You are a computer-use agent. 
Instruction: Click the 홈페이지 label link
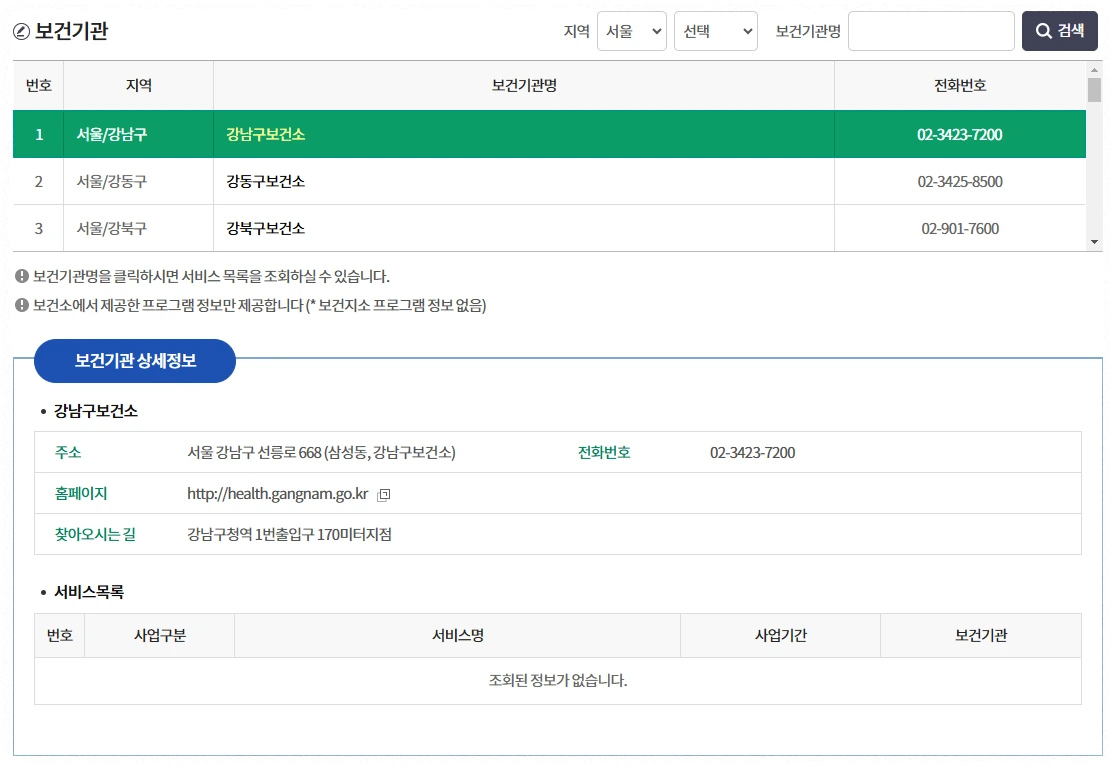[80, 492]
